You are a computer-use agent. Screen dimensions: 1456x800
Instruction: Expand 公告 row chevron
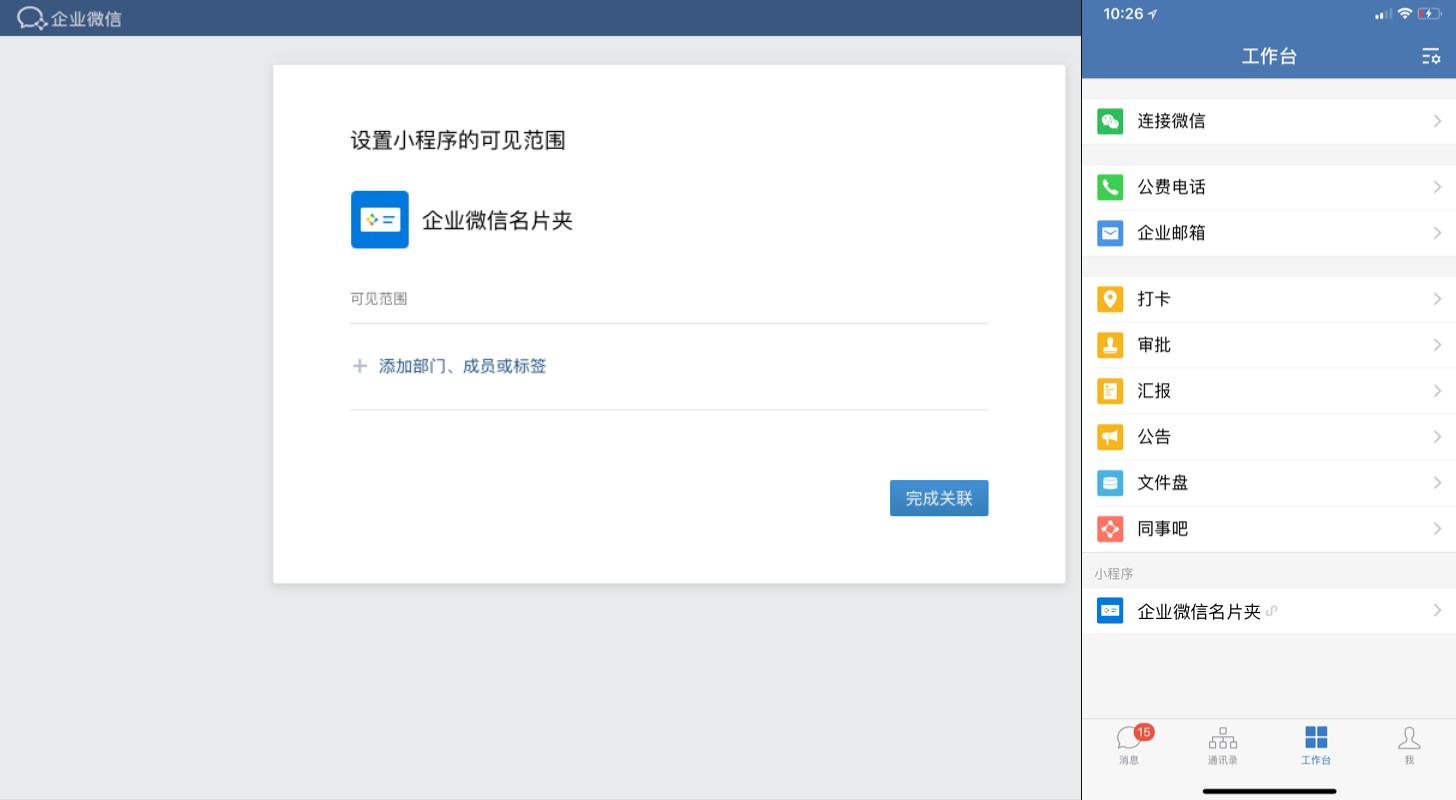[1437, 437]
